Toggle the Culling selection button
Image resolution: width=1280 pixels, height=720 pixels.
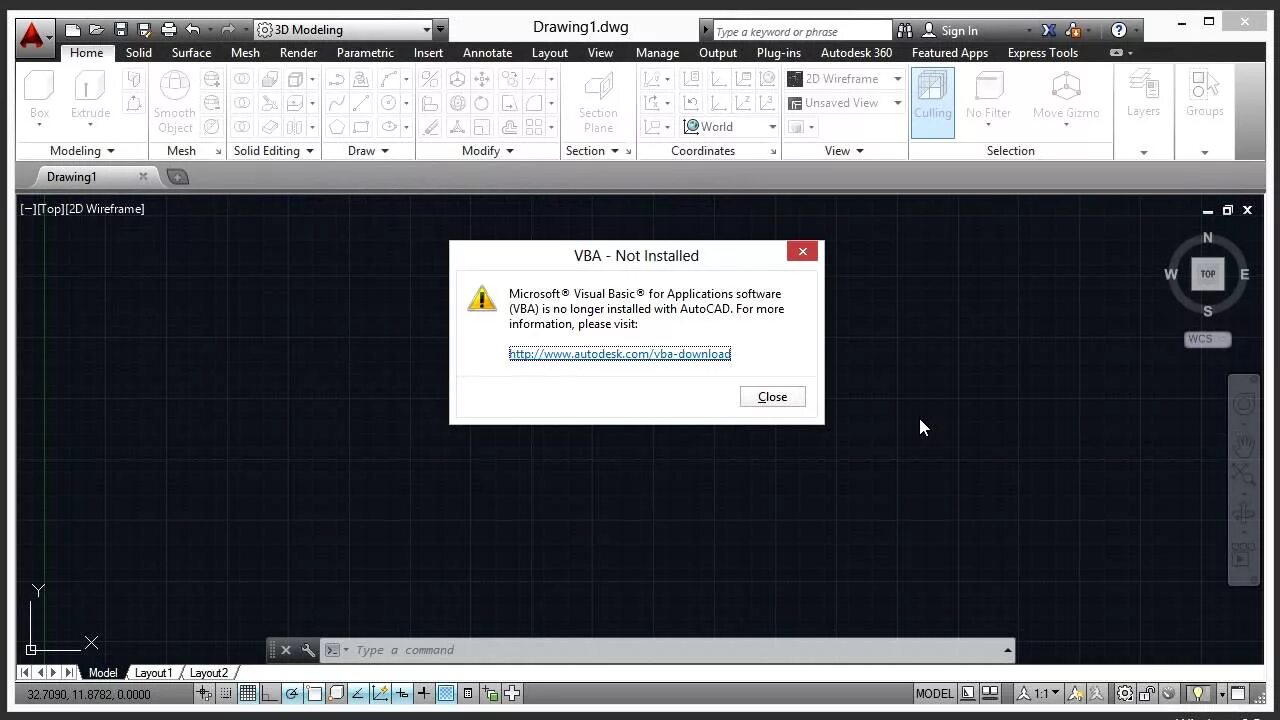(932, 102)
